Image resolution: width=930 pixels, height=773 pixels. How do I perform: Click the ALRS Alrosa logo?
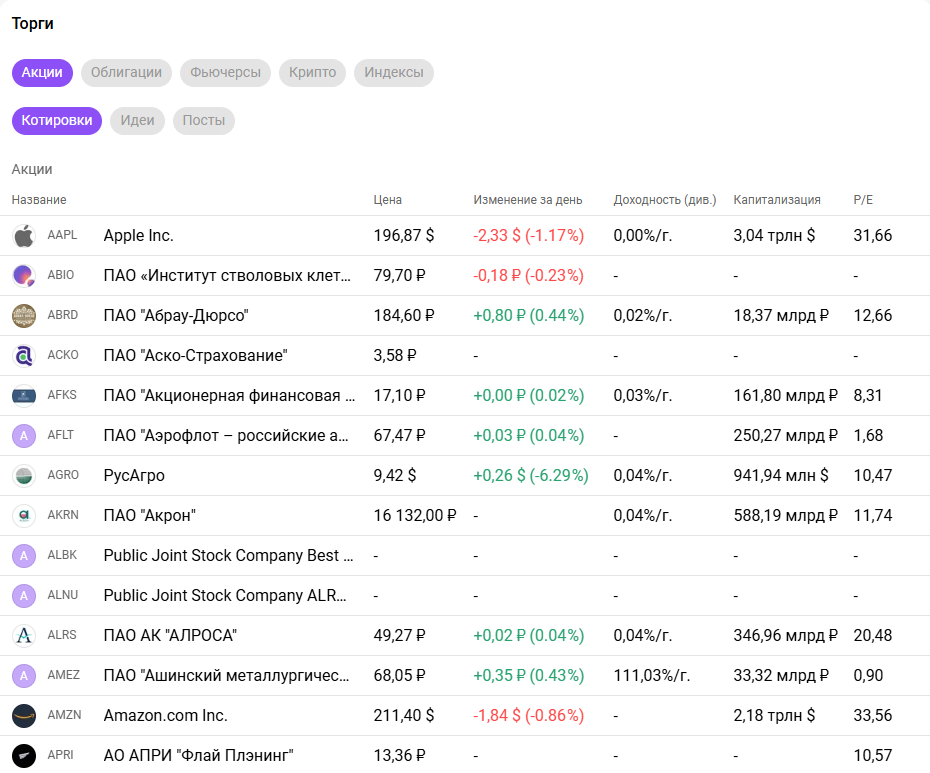(x=24, y=635)
